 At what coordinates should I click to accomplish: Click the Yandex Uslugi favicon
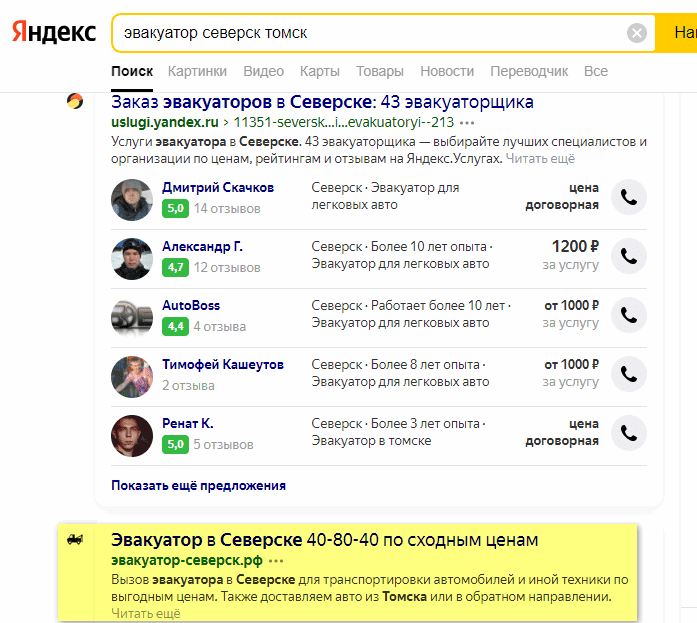pos(75,101)
